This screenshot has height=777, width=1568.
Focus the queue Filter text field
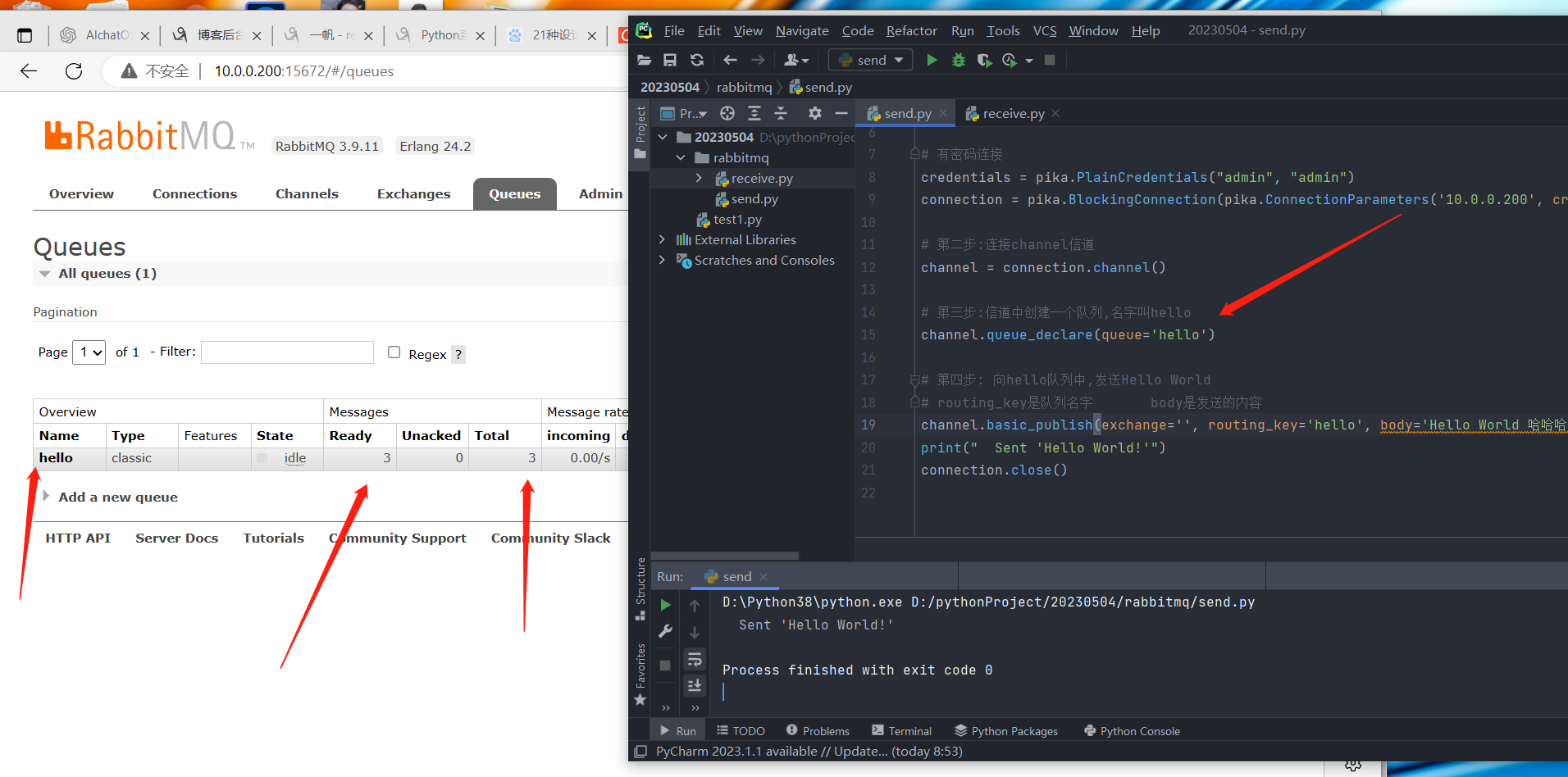[287, 352]
